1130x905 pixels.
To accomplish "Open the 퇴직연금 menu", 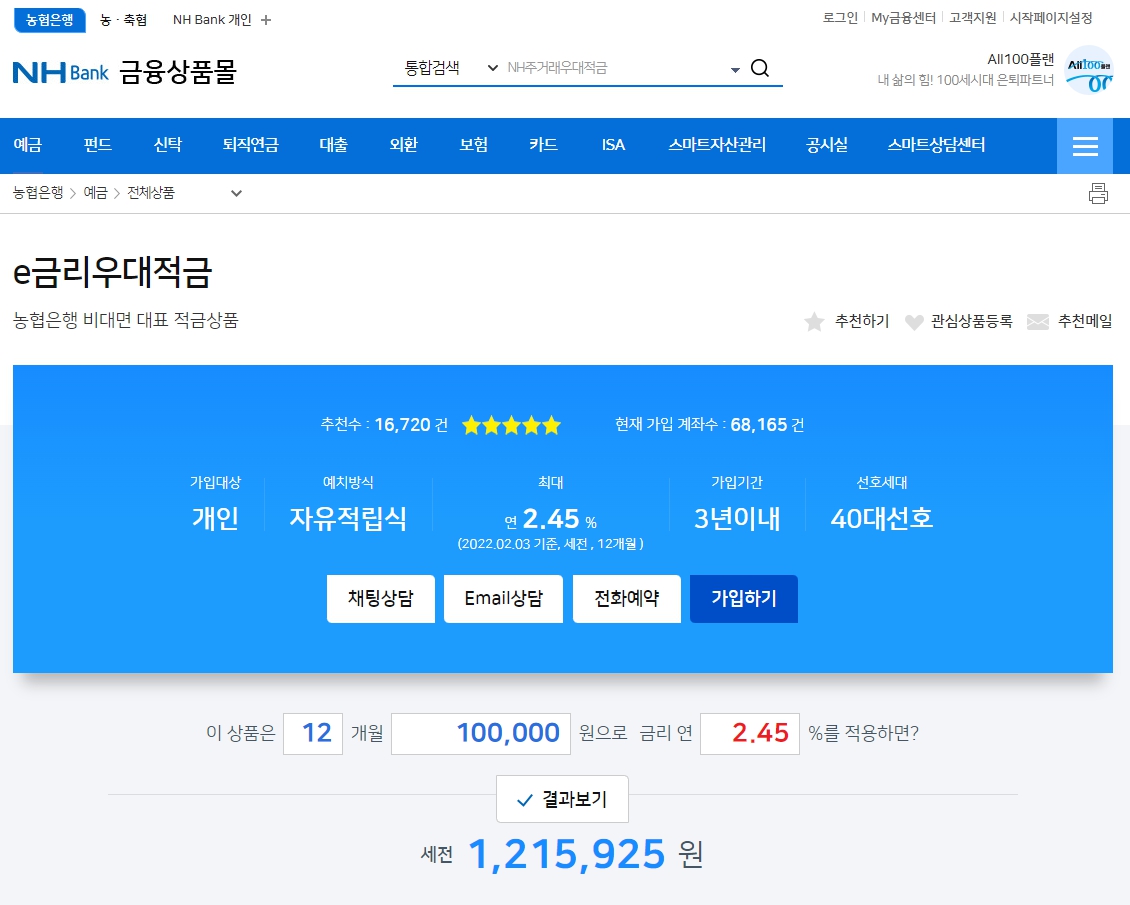I will point(250,145).
